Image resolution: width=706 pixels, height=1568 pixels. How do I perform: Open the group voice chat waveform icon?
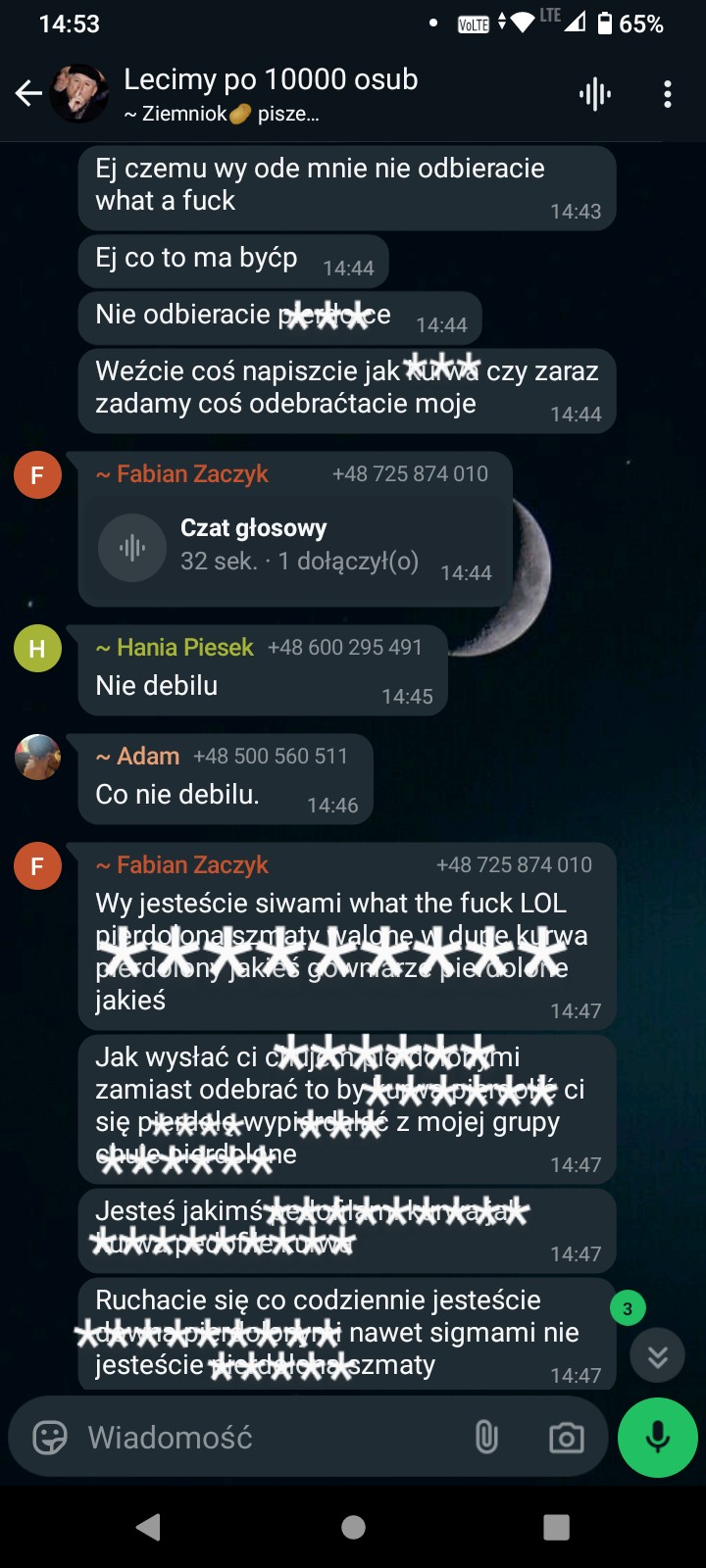point(594,94)
